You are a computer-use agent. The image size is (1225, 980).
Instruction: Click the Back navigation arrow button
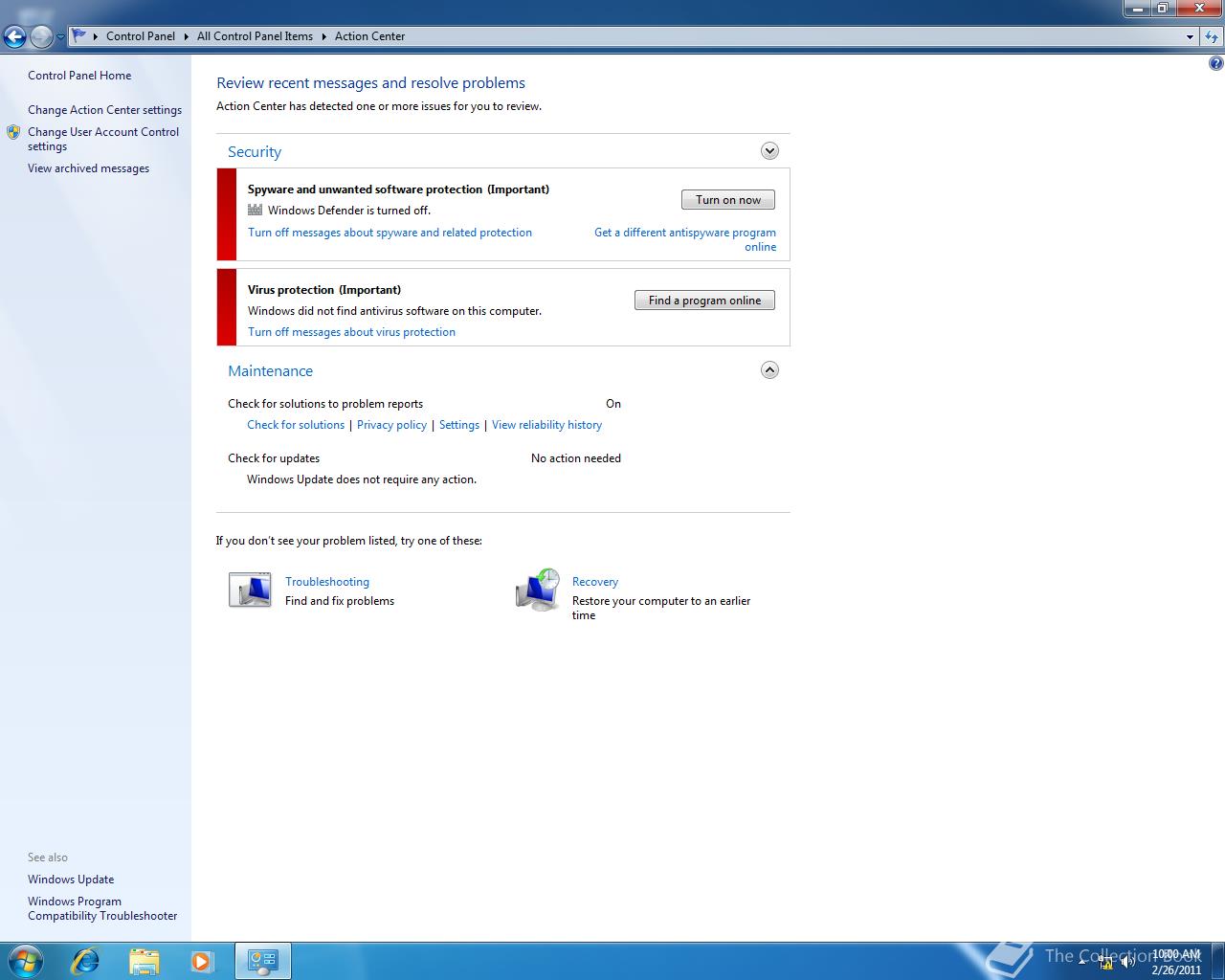click(14, 37)
